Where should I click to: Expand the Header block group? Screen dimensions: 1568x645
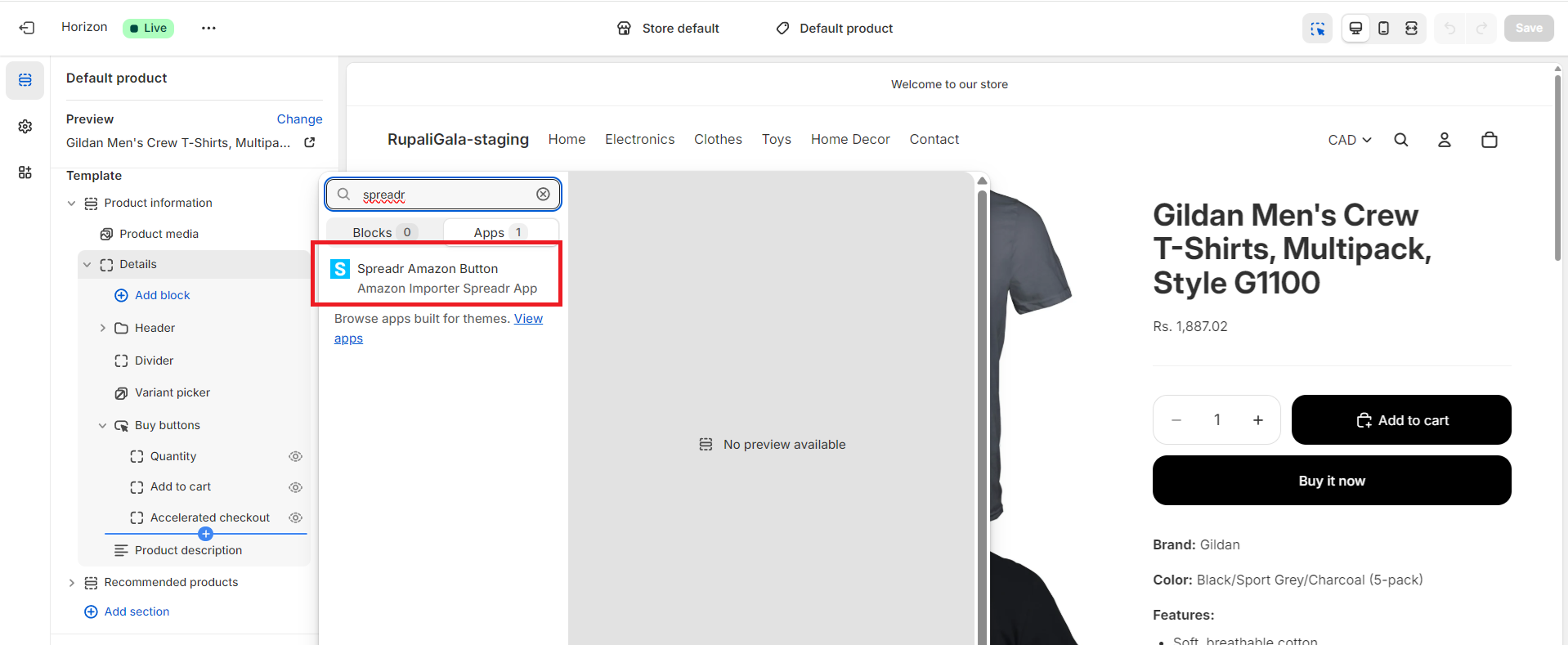(102, 328)
